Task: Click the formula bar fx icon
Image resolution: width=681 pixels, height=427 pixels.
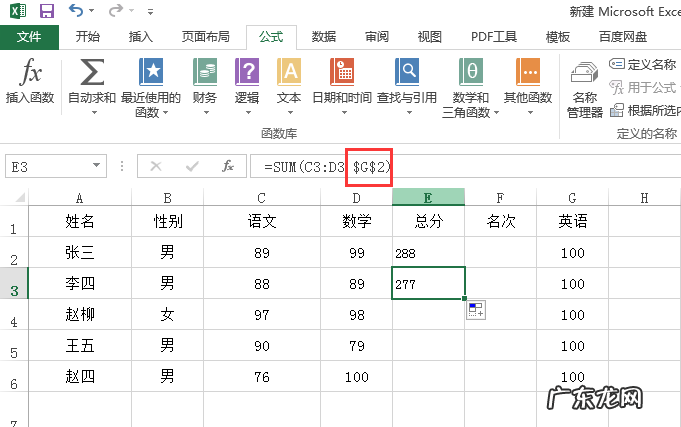Action: [x=228, y=166]
